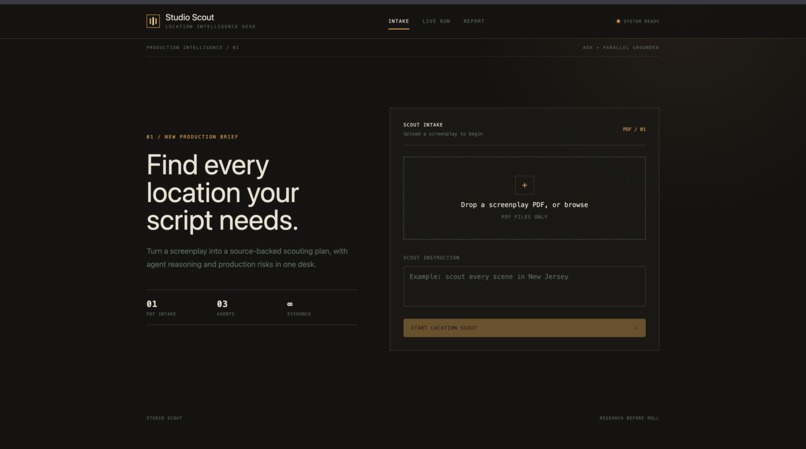Open the Intake tab

click(x=398, y=22)
